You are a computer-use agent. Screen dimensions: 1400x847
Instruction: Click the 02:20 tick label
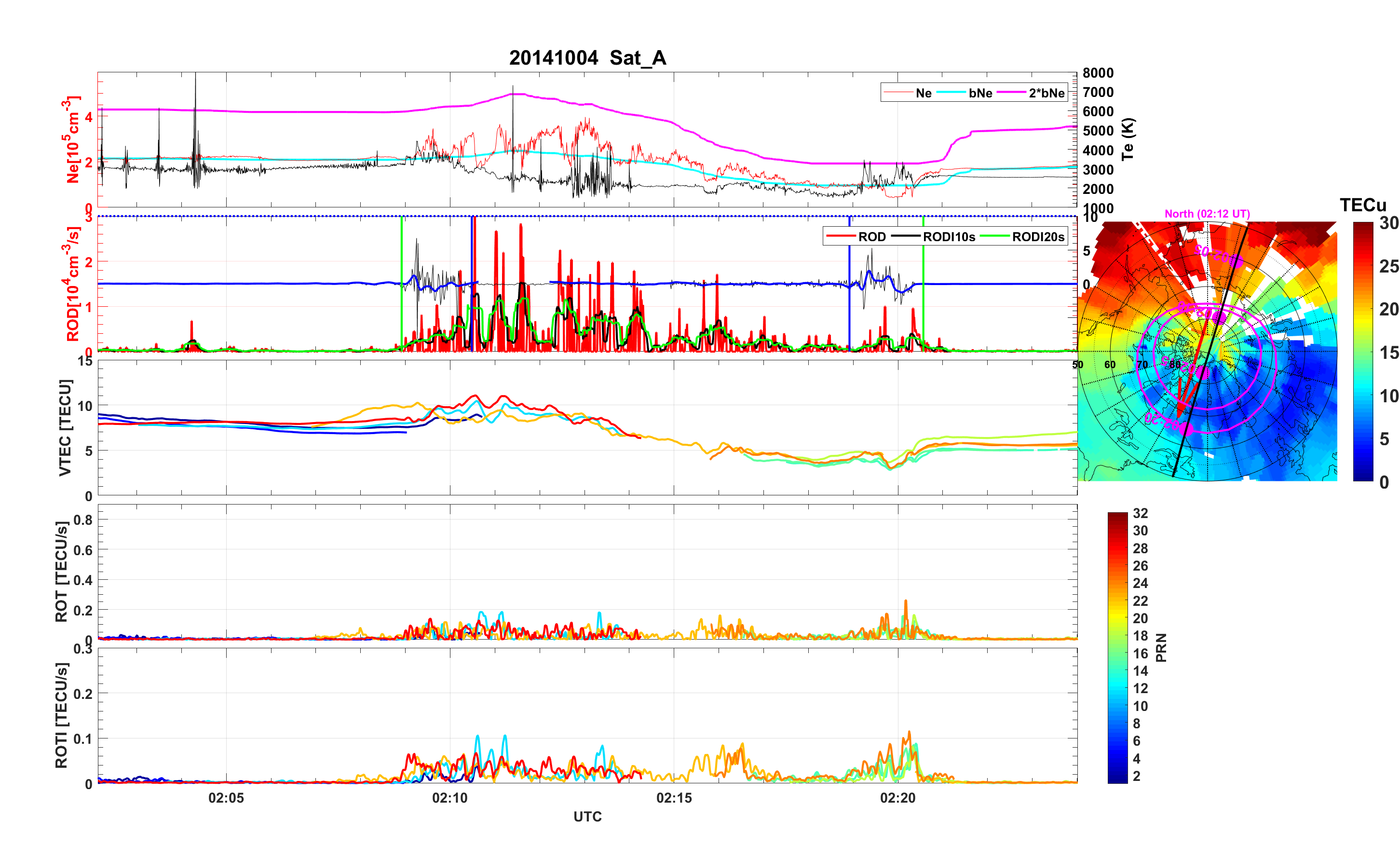[898, 797]
